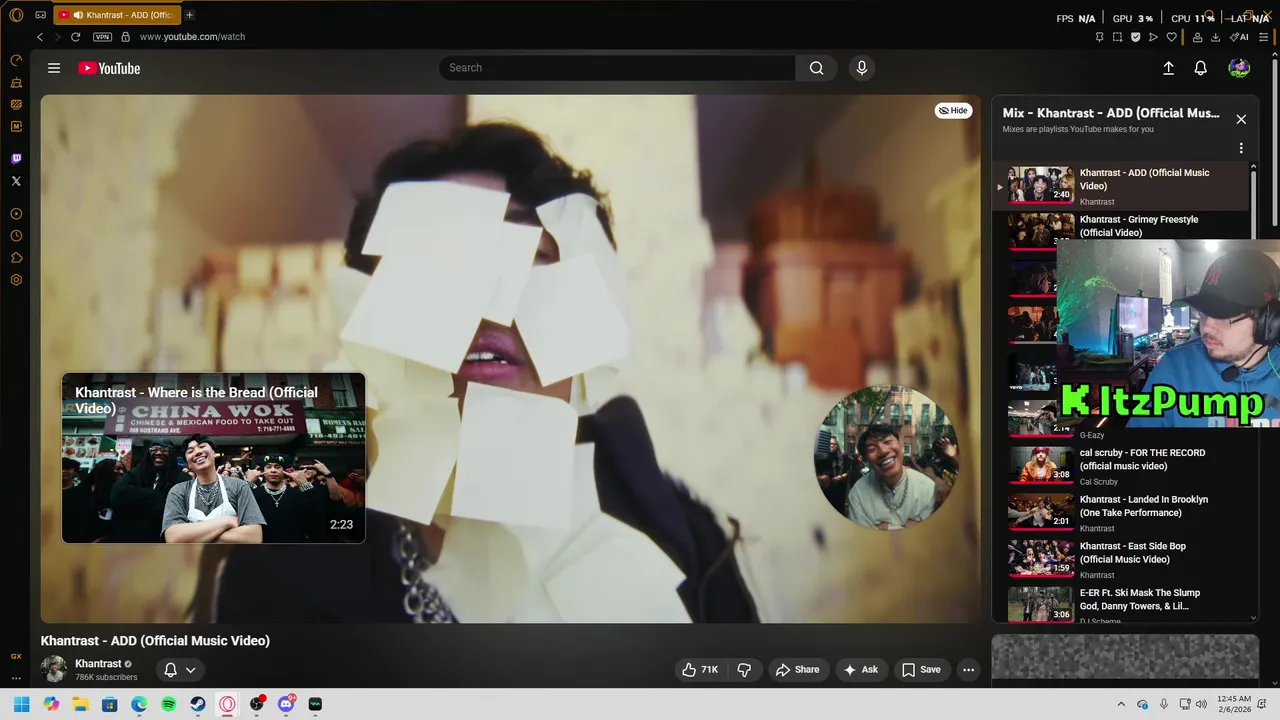This screenshot has height=720, width=1280.
Task: Add page to bookmarks heart icon
Action: 1172,37
